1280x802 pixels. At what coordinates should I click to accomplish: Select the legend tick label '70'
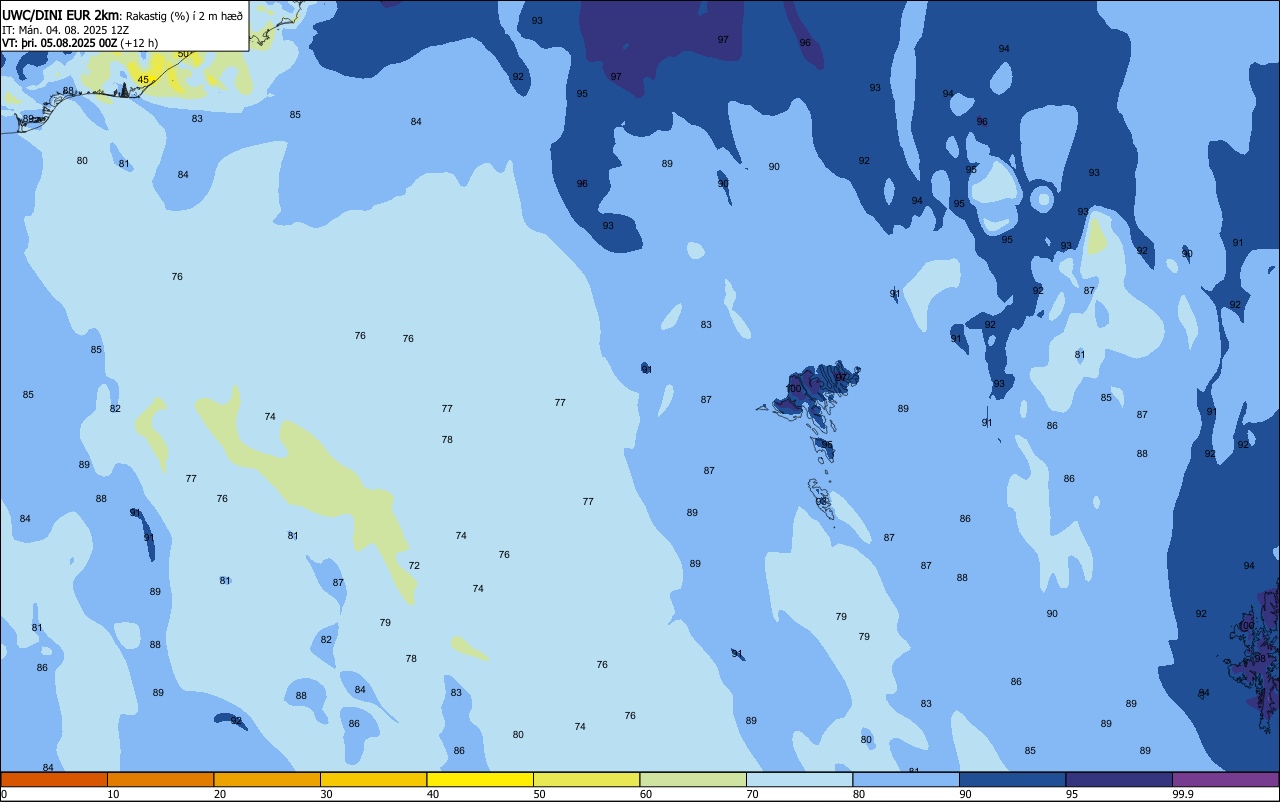(752, 794)
